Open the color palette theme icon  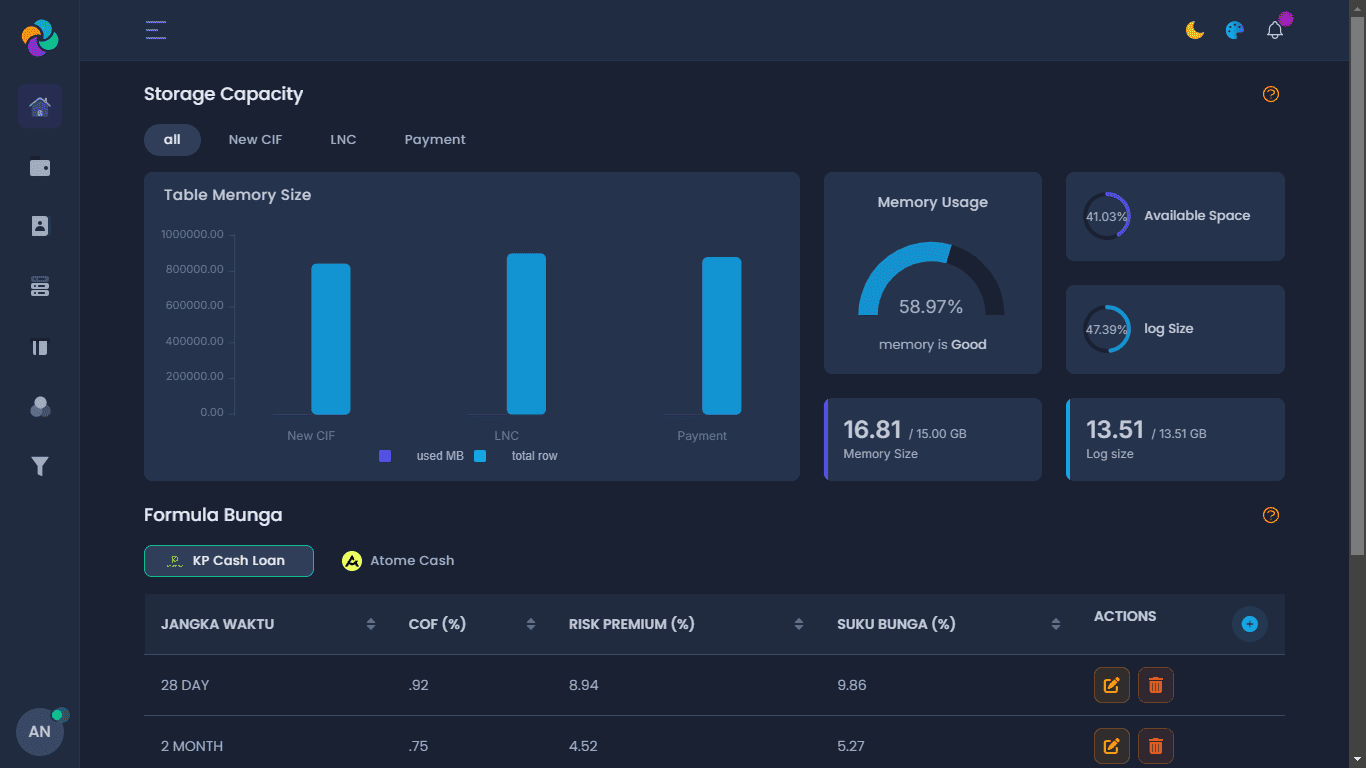coord(1235,30)
